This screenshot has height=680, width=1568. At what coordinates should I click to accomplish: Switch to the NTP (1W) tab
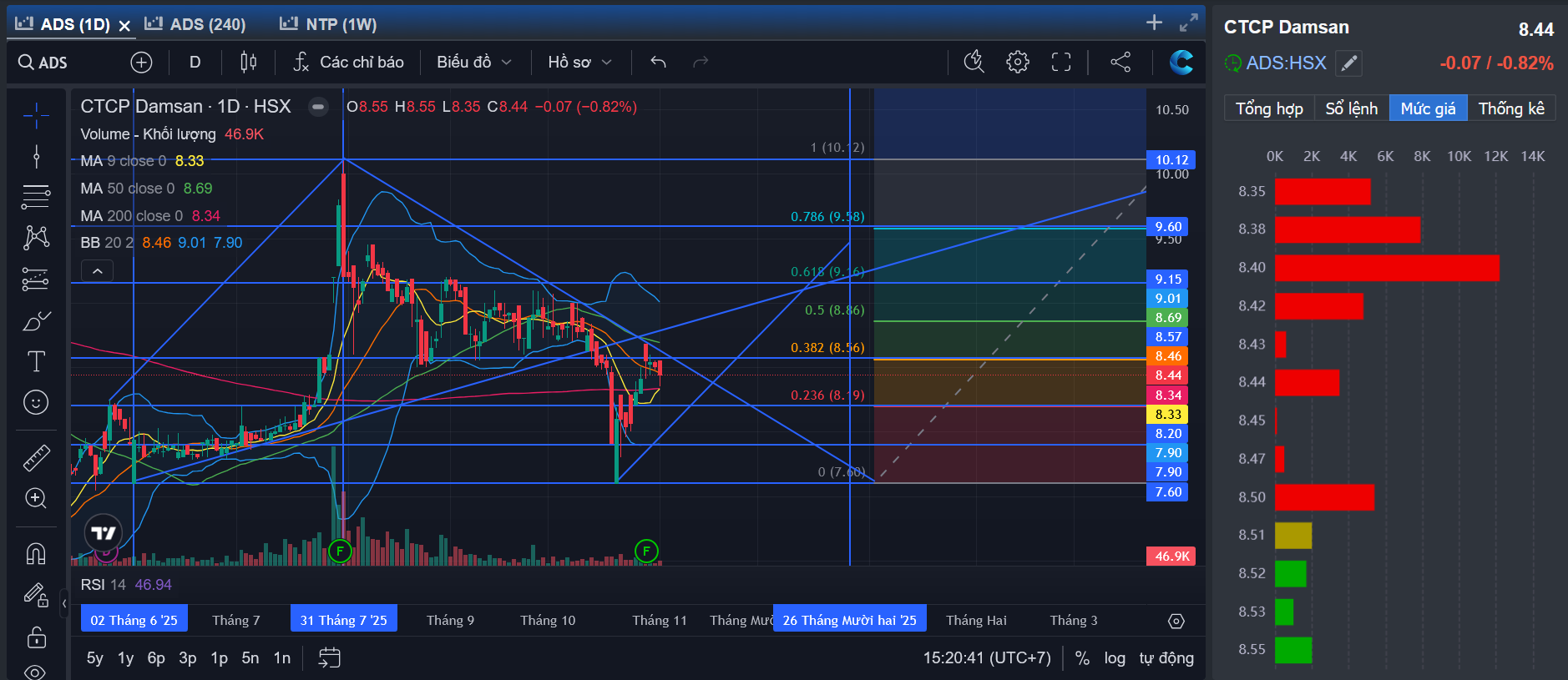tap(328, 24)
